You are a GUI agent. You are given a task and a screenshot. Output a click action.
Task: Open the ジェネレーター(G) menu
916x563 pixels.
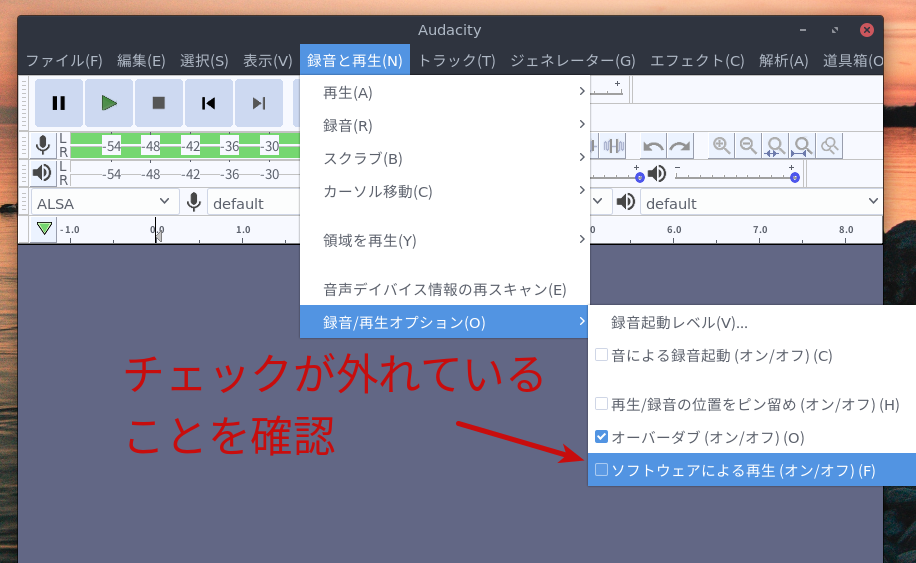coord(572,60)
